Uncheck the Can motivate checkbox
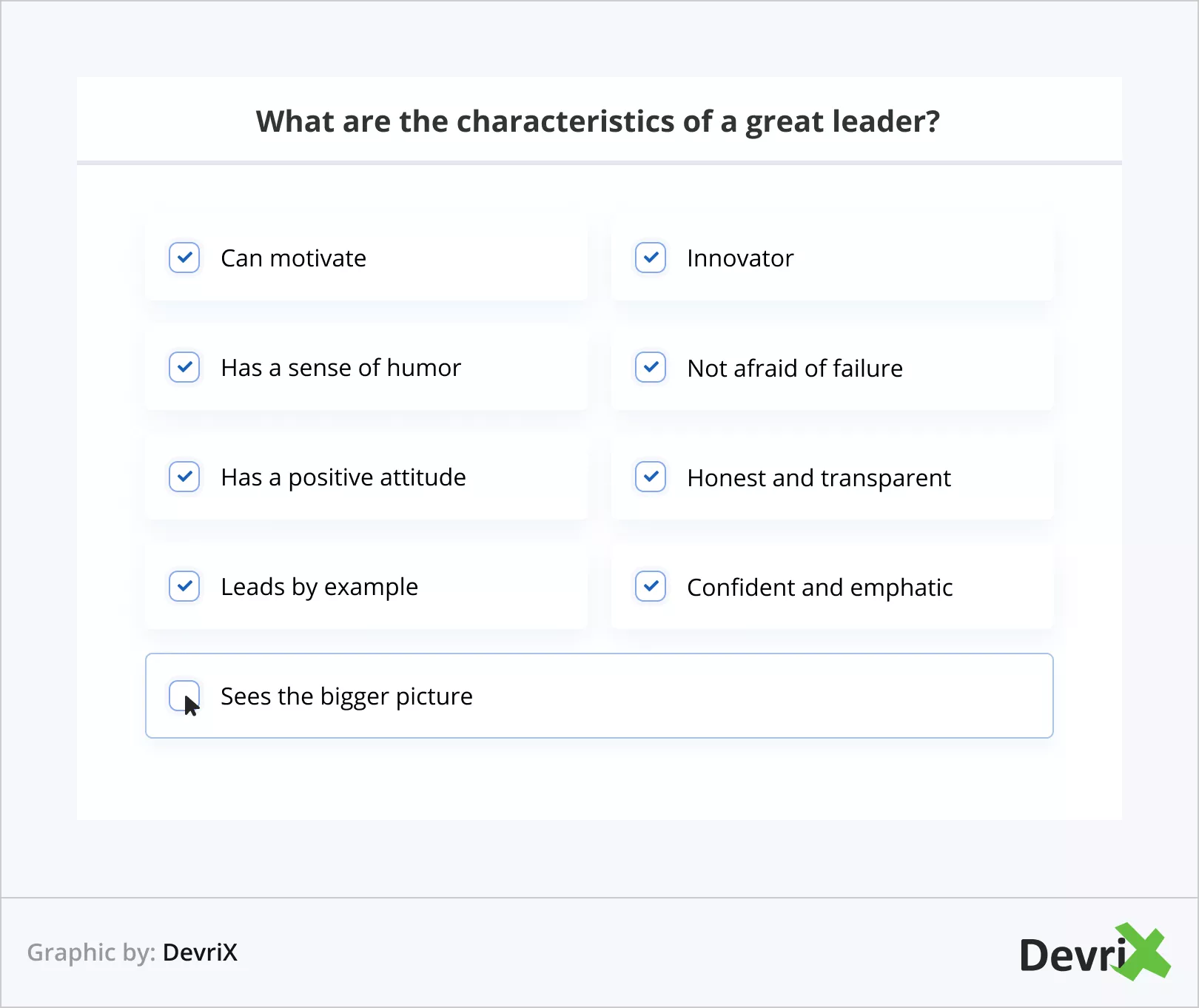 point(184,258)
